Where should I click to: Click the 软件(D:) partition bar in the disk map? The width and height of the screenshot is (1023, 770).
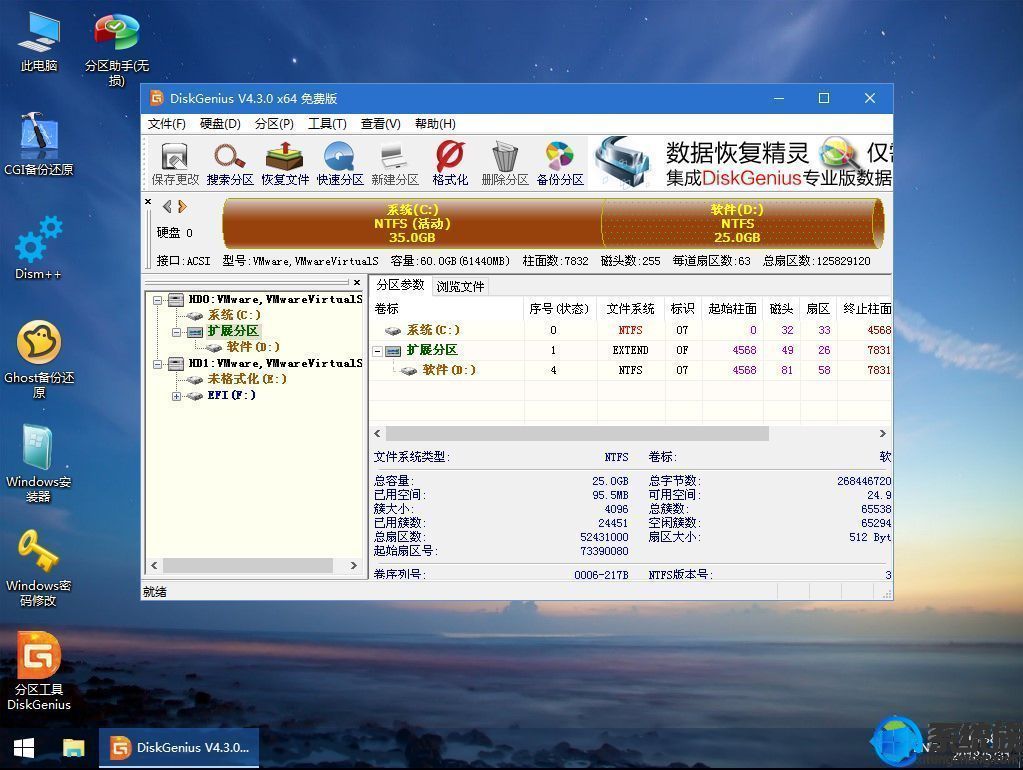[x=737, y=224]
